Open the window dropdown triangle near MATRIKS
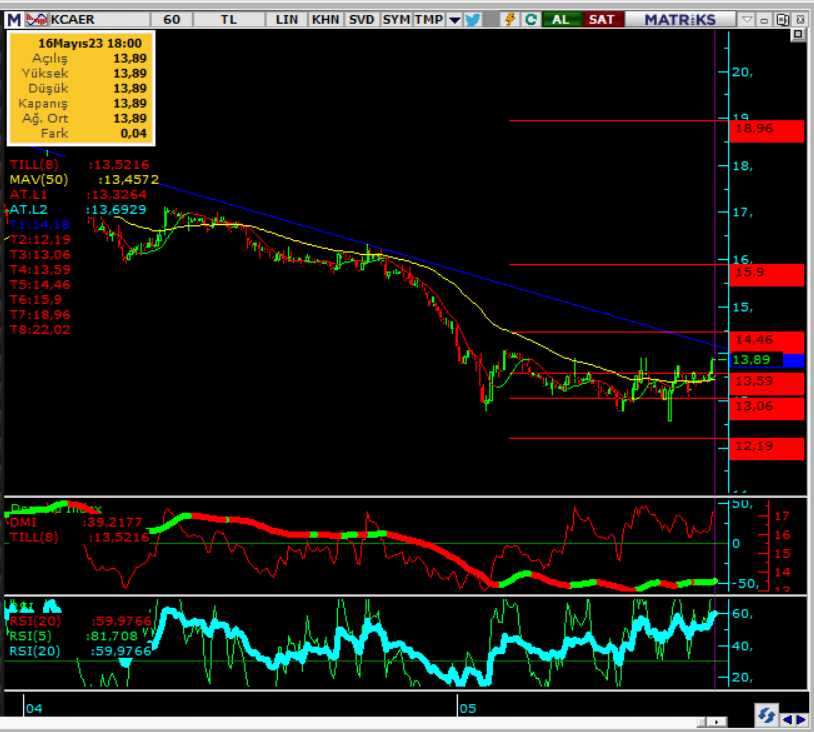 click(747, 20)
